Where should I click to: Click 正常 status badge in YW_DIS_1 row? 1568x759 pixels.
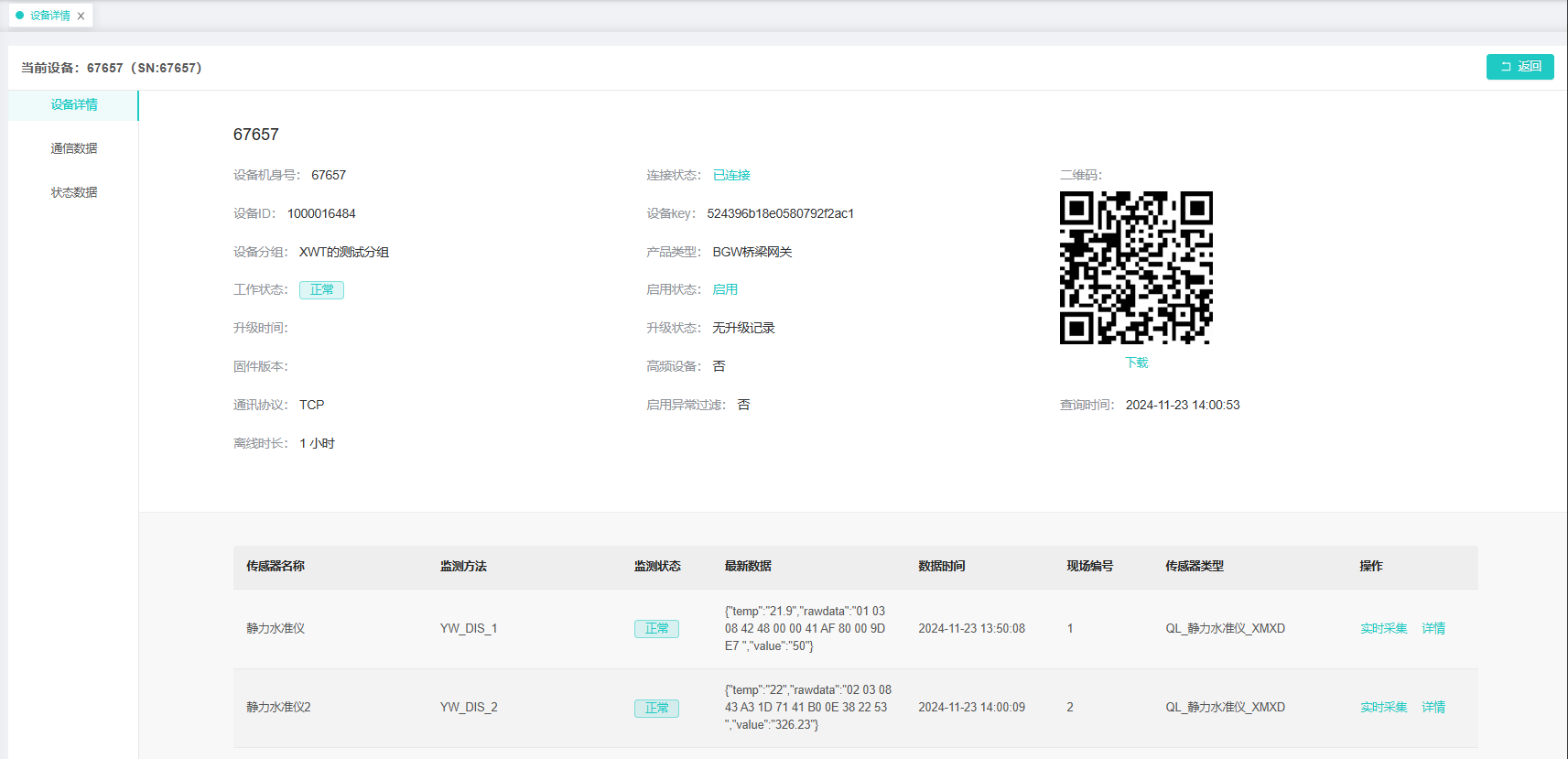pyautogui.click(x=656, y=629)
